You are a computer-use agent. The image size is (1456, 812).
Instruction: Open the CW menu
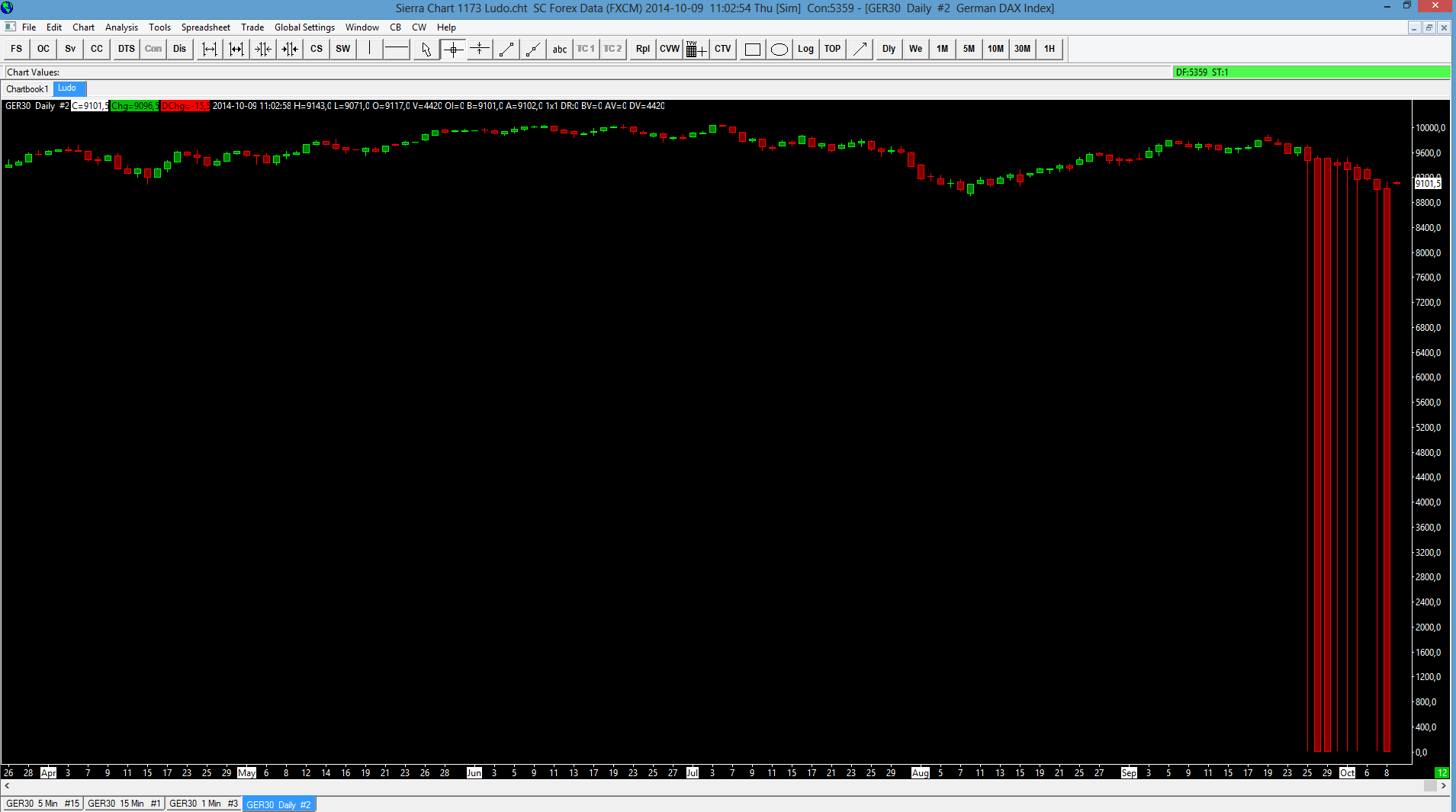[419, 27]
